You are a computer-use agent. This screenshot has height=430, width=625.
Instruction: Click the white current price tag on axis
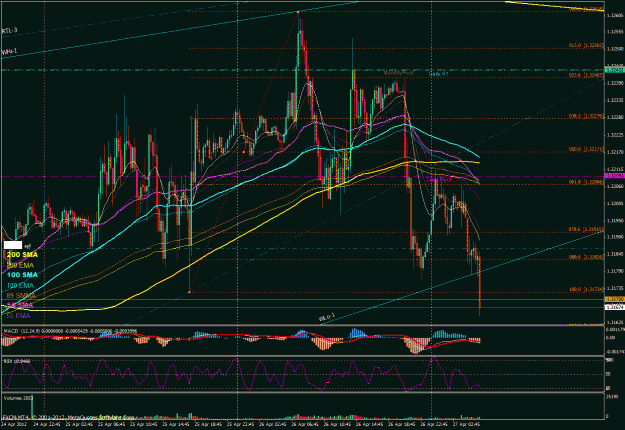[615, 307]
